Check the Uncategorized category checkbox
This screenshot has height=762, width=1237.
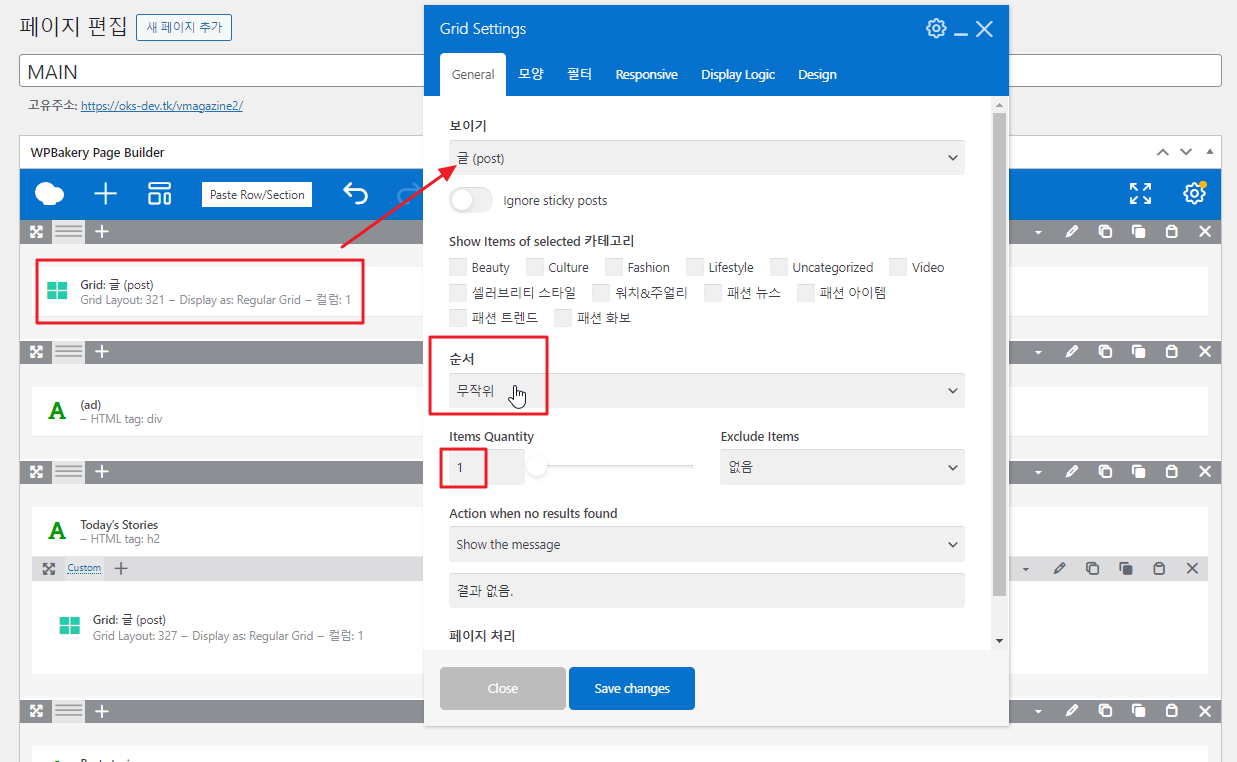(x=779, y=267)
